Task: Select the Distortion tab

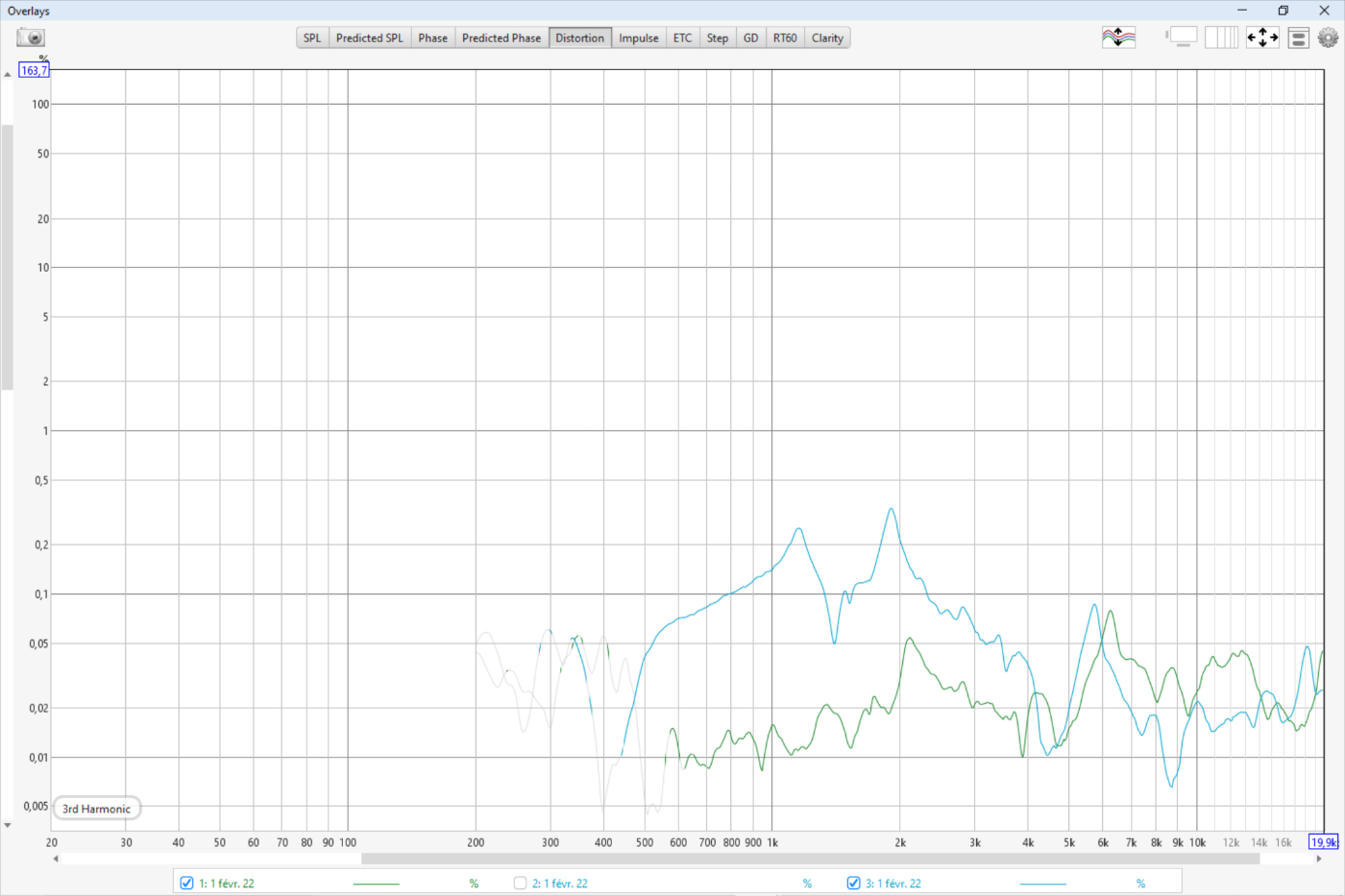Action: [x=580, y=38]
